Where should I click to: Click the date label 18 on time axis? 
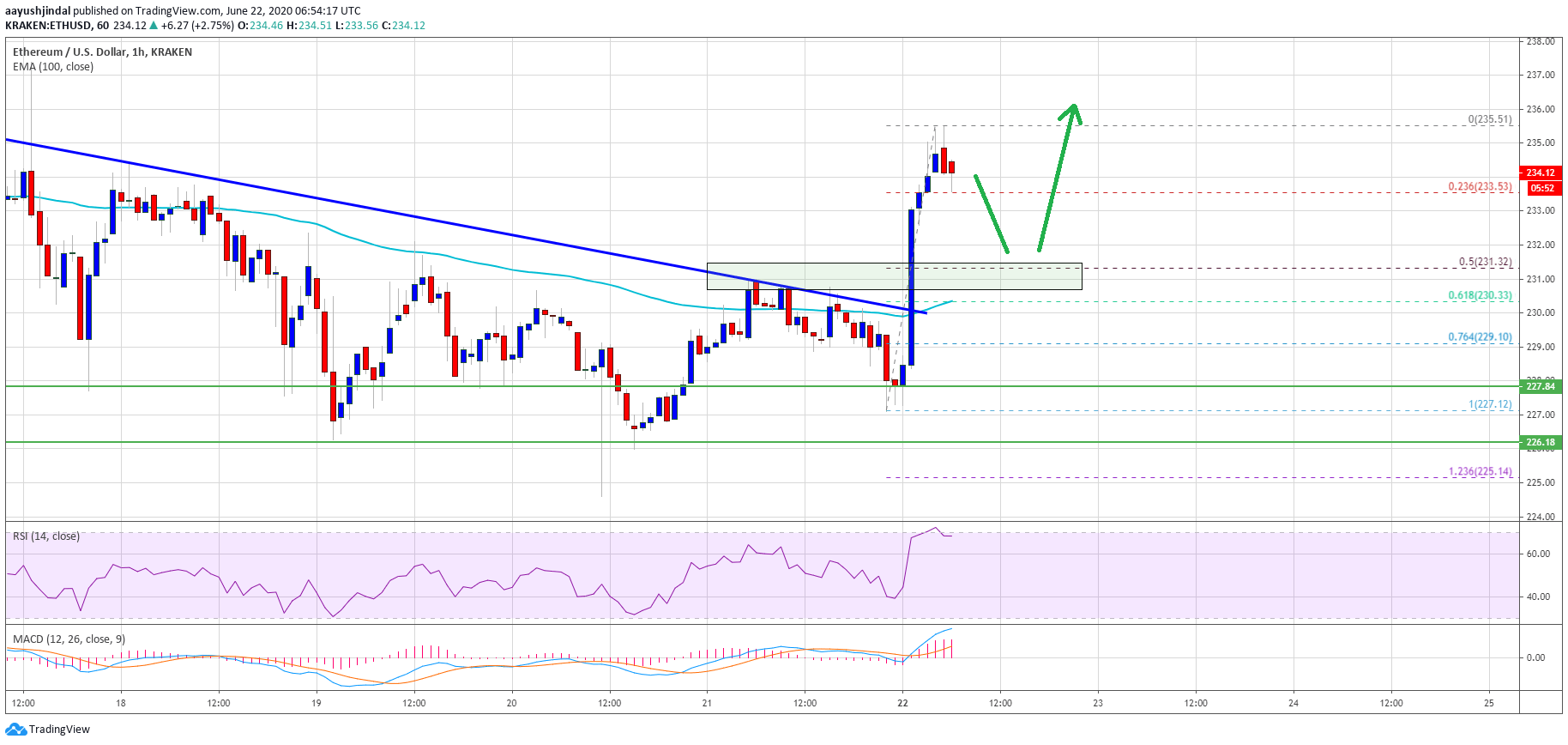[x=121, y=703]
